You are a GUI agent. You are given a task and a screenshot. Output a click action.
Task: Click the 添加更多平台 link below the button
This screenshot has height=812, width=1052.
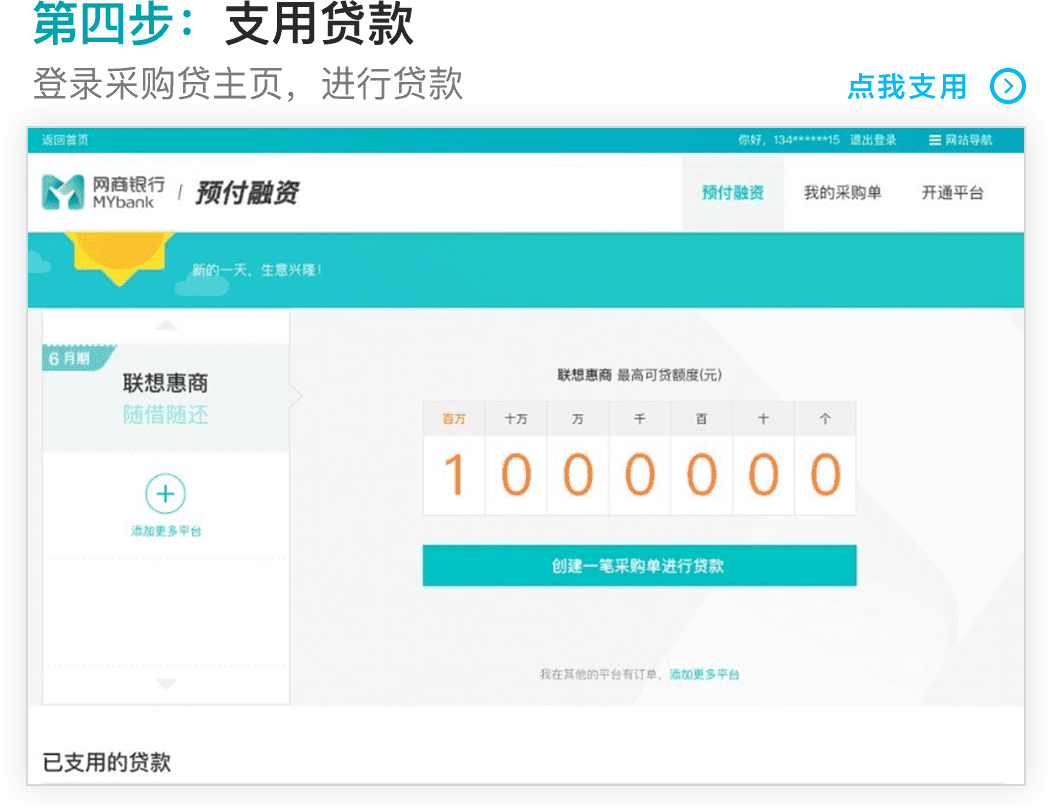704,674
